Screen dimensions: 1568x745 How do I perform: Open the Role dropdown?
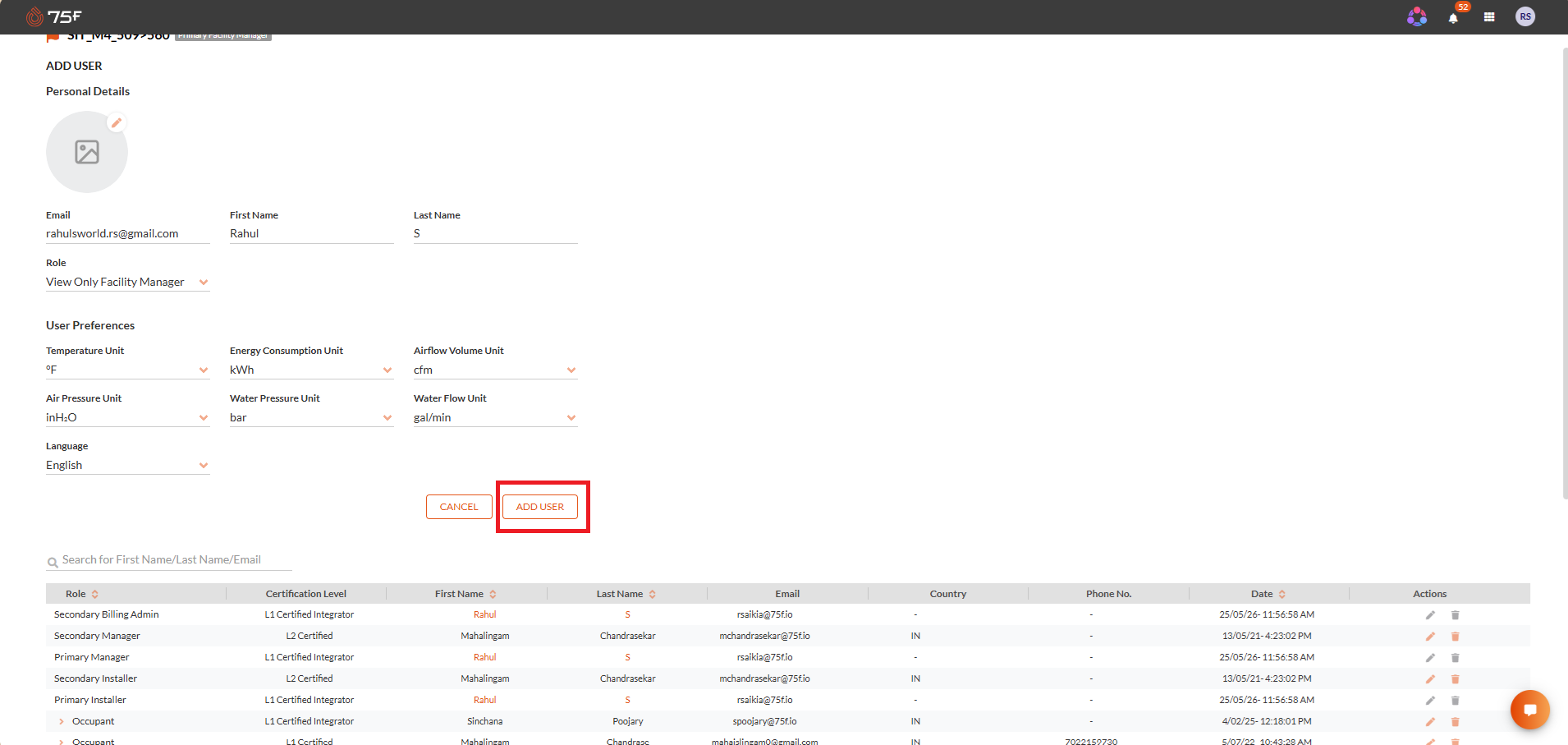(x=128, y=282)
